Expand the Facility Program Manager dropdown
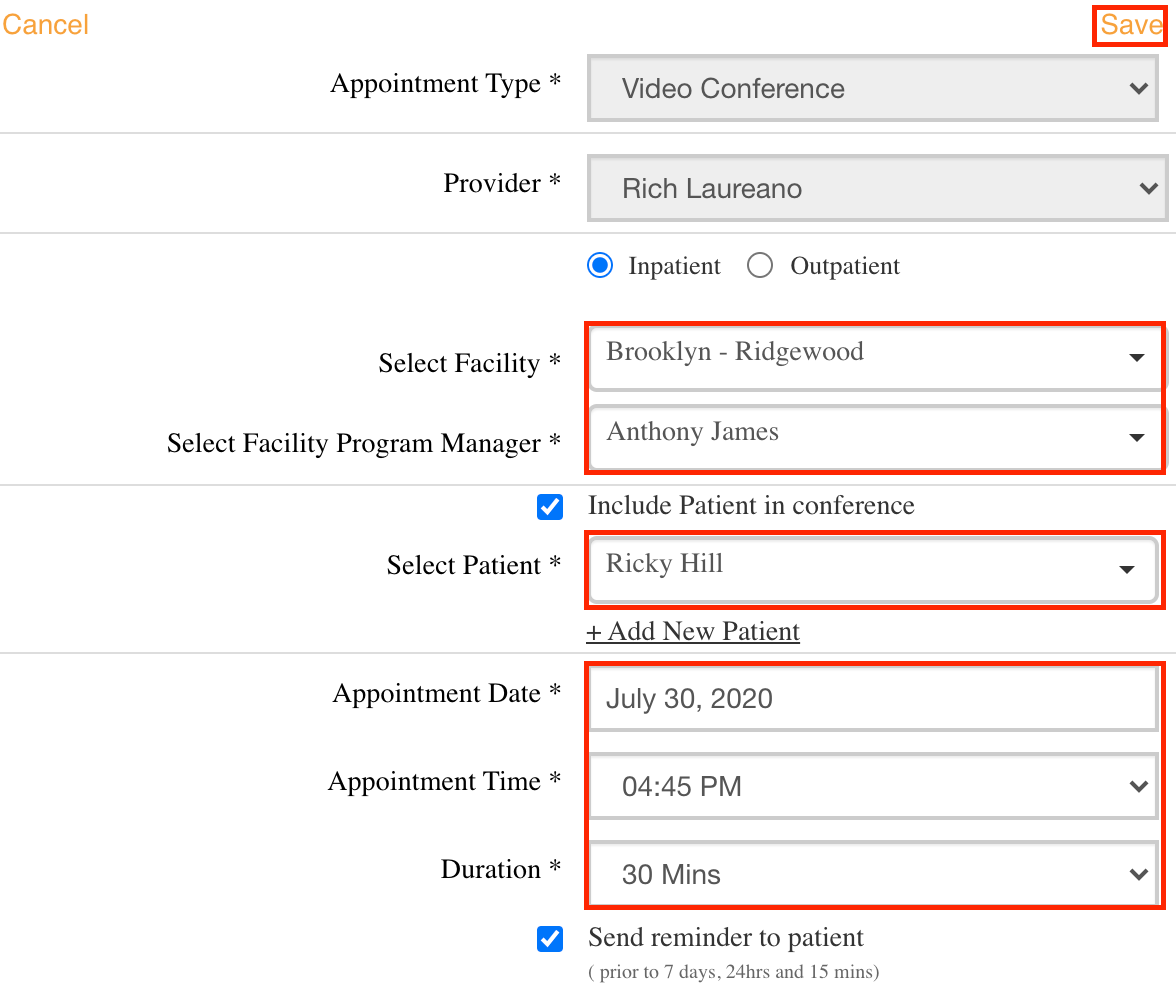The width and height of the screenshot is (1176, 988). point(874,435)
